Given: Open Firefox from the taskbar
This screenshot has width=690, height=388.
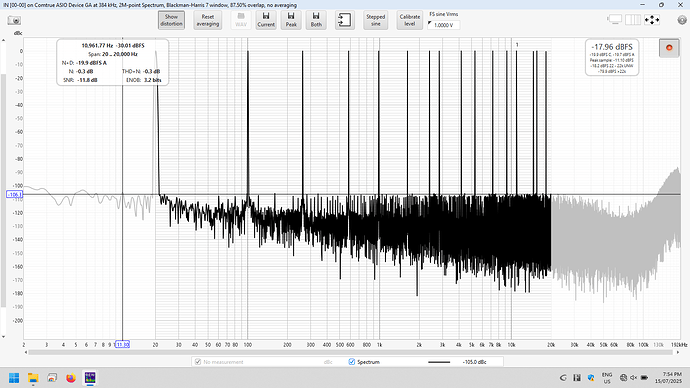Looking at the screenshot, I should [x=71, y=378].
